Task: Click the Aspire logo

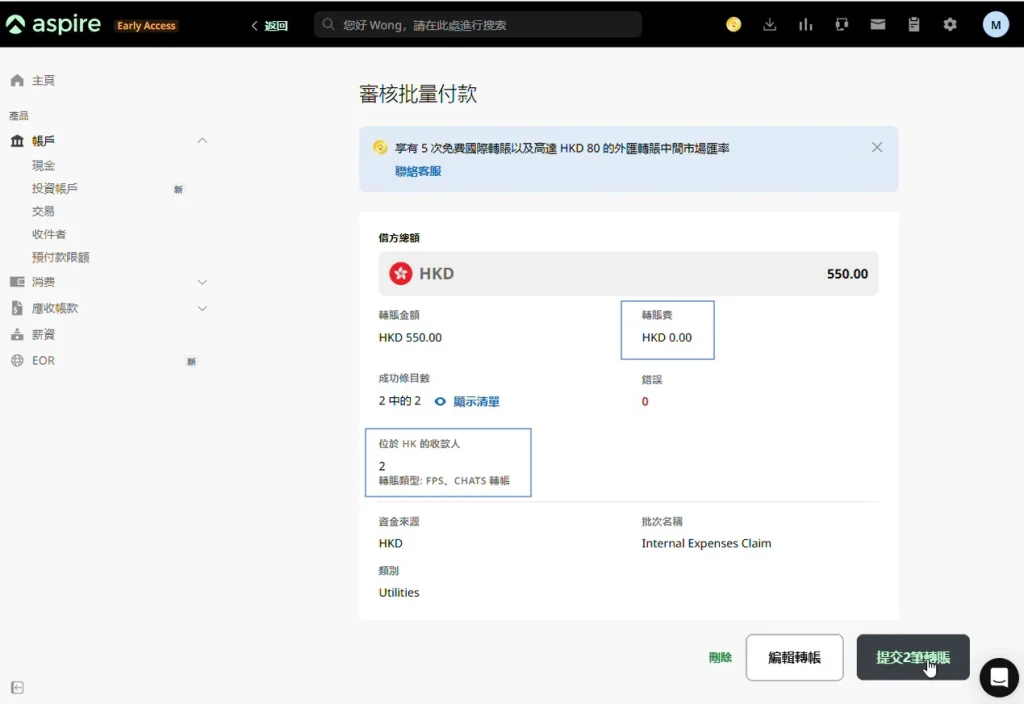Action: click(54, 25)
